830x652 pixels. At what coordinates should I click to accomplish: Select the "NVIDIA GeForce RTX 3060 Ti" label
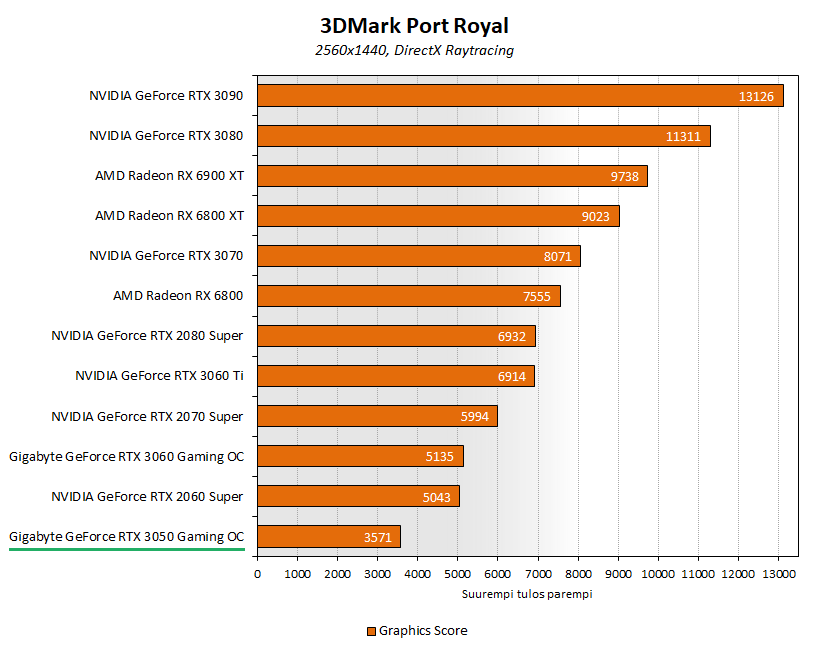pos(159,376)
